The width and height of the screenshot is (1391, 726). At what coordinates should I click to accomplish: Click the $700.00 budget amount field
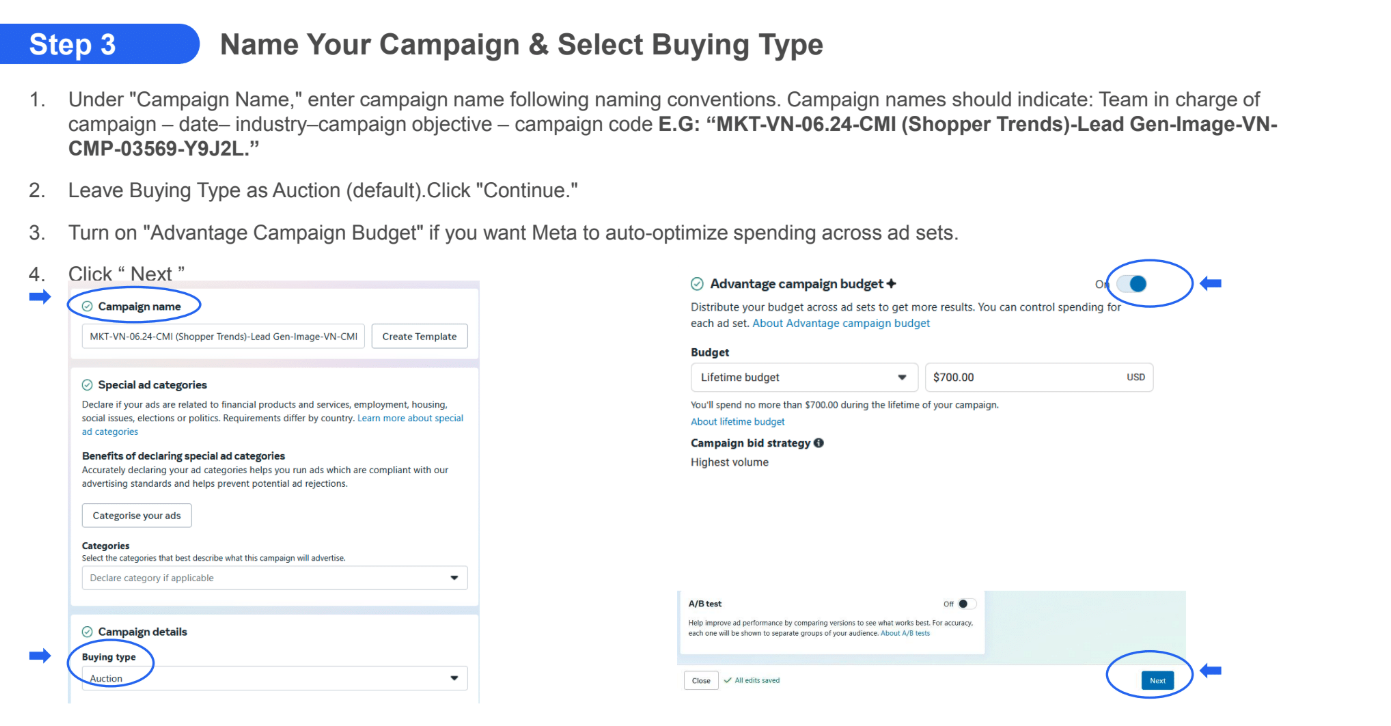click(1024, 377)
